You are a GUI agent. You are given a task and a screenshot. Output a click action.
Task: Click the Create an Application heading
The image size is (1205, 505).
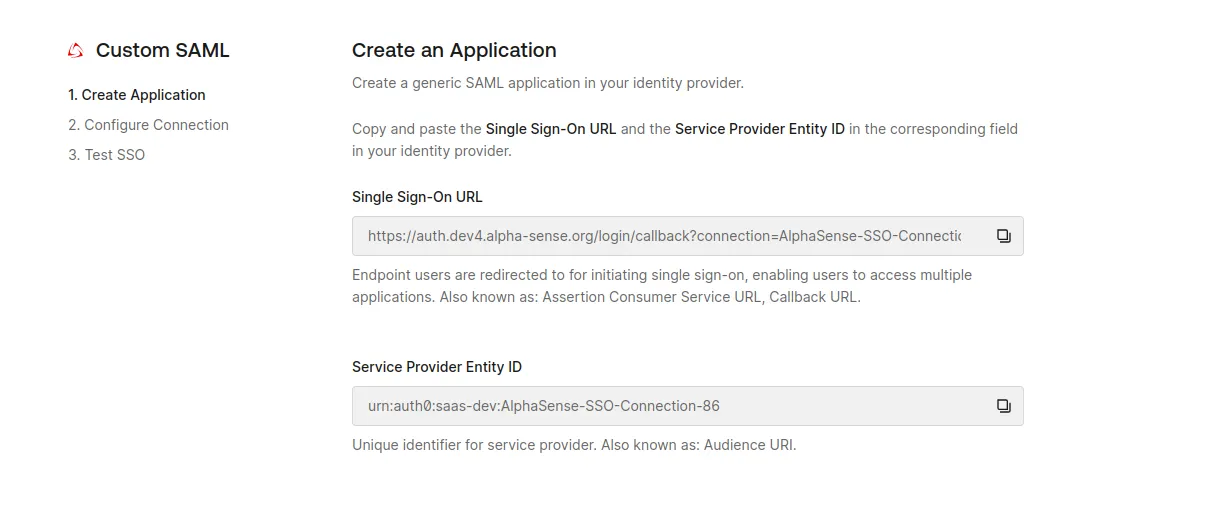[x=454, y=51]
